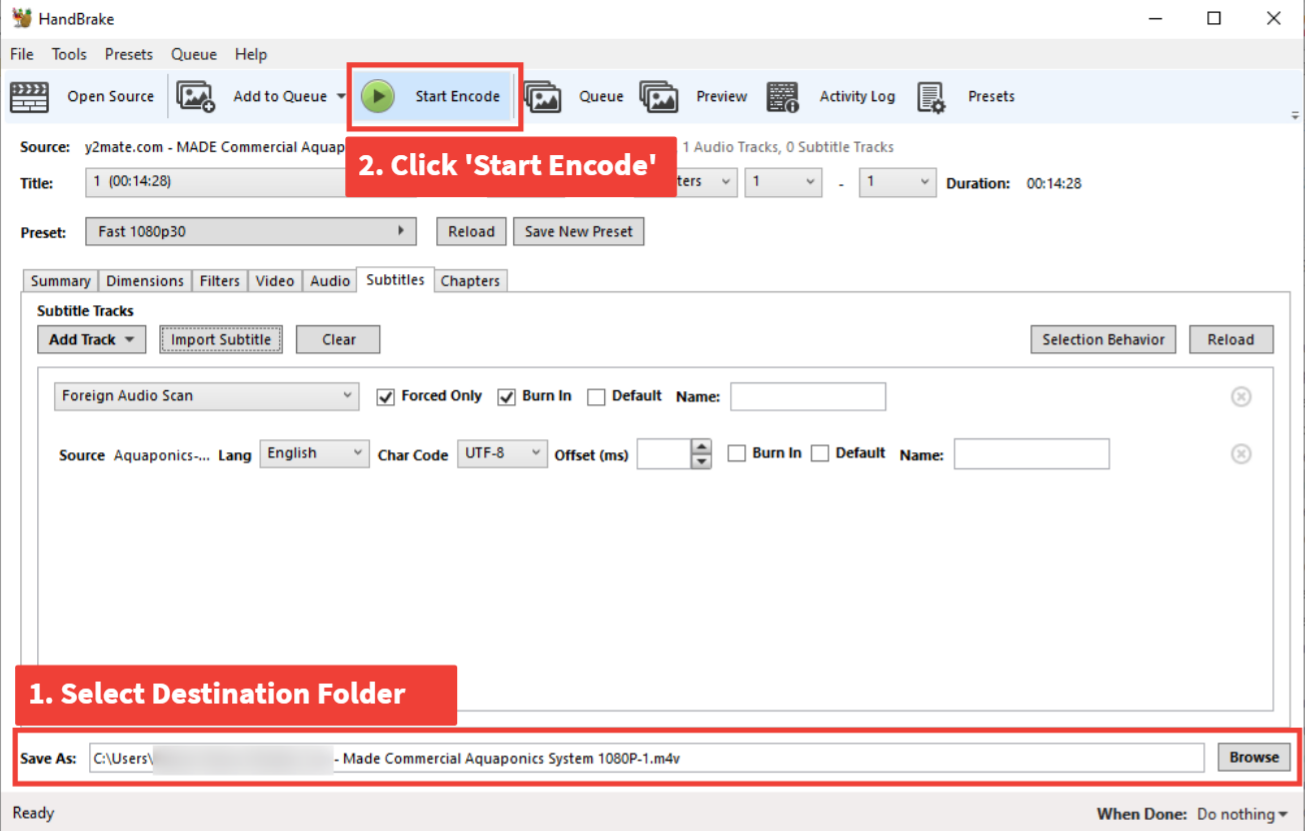1305x831 pixels.
Task: Click the Presets list gear icon
Action: pyautogui.click(x=931, y=97)
